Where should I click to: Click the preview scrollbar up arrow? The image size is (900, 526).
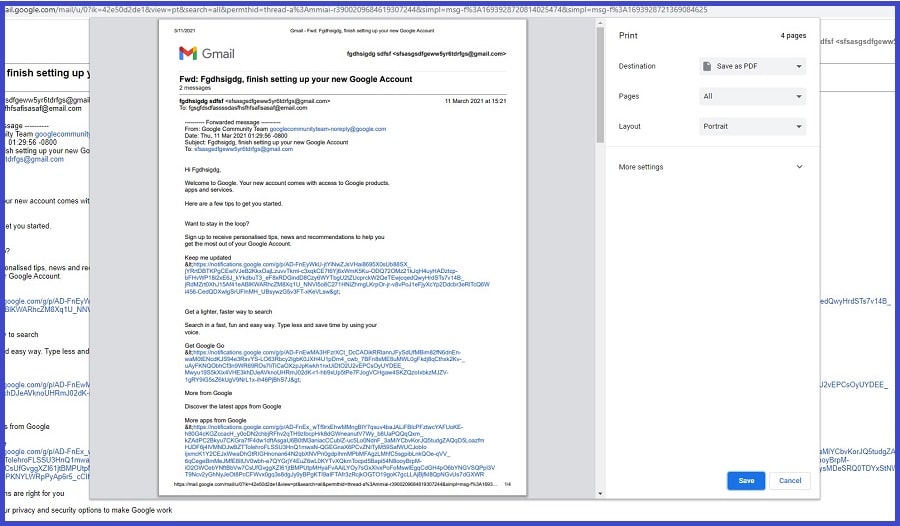click(x=600, y=24)
